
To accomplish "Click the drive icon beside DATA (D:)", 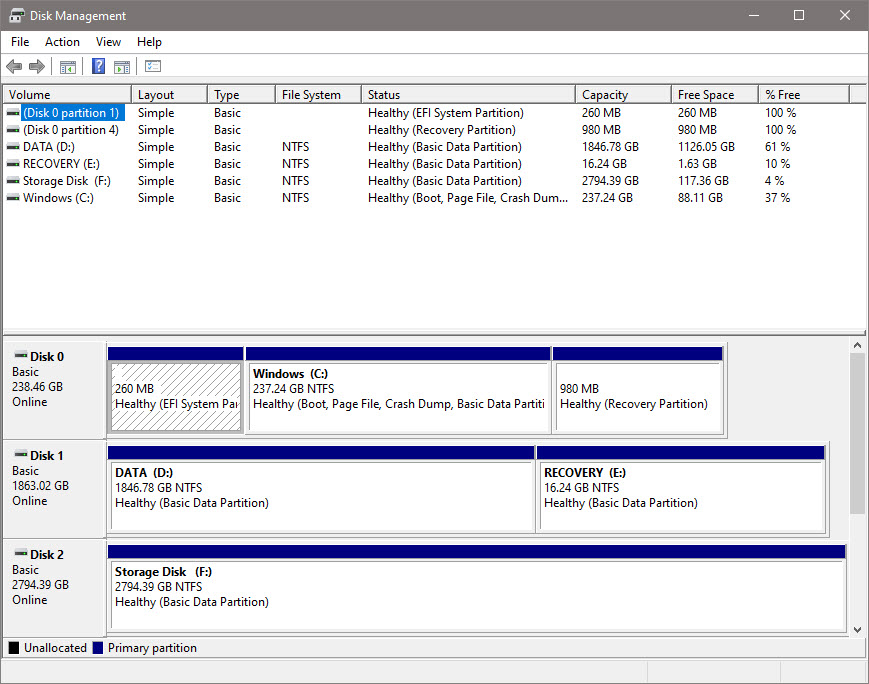I will pyautogui.click(x=13, y=147).
